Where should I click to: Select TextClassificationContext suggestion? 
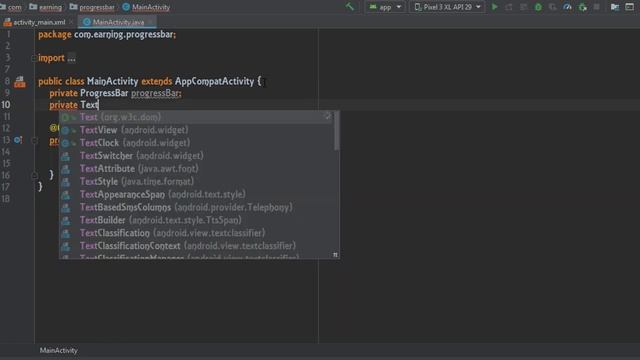point(197,246)
